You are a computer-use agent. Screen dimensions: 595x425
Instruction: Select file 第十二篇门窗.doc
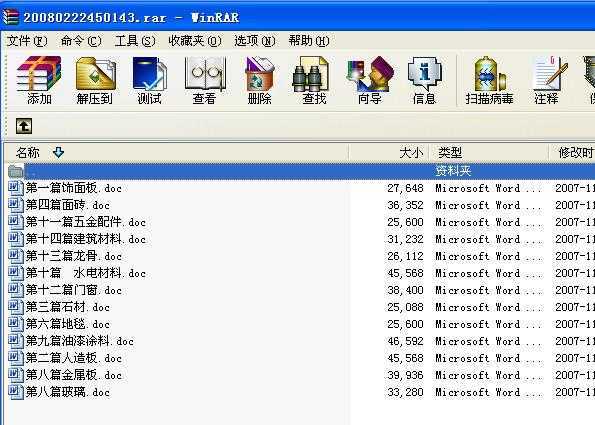point(74,290)
